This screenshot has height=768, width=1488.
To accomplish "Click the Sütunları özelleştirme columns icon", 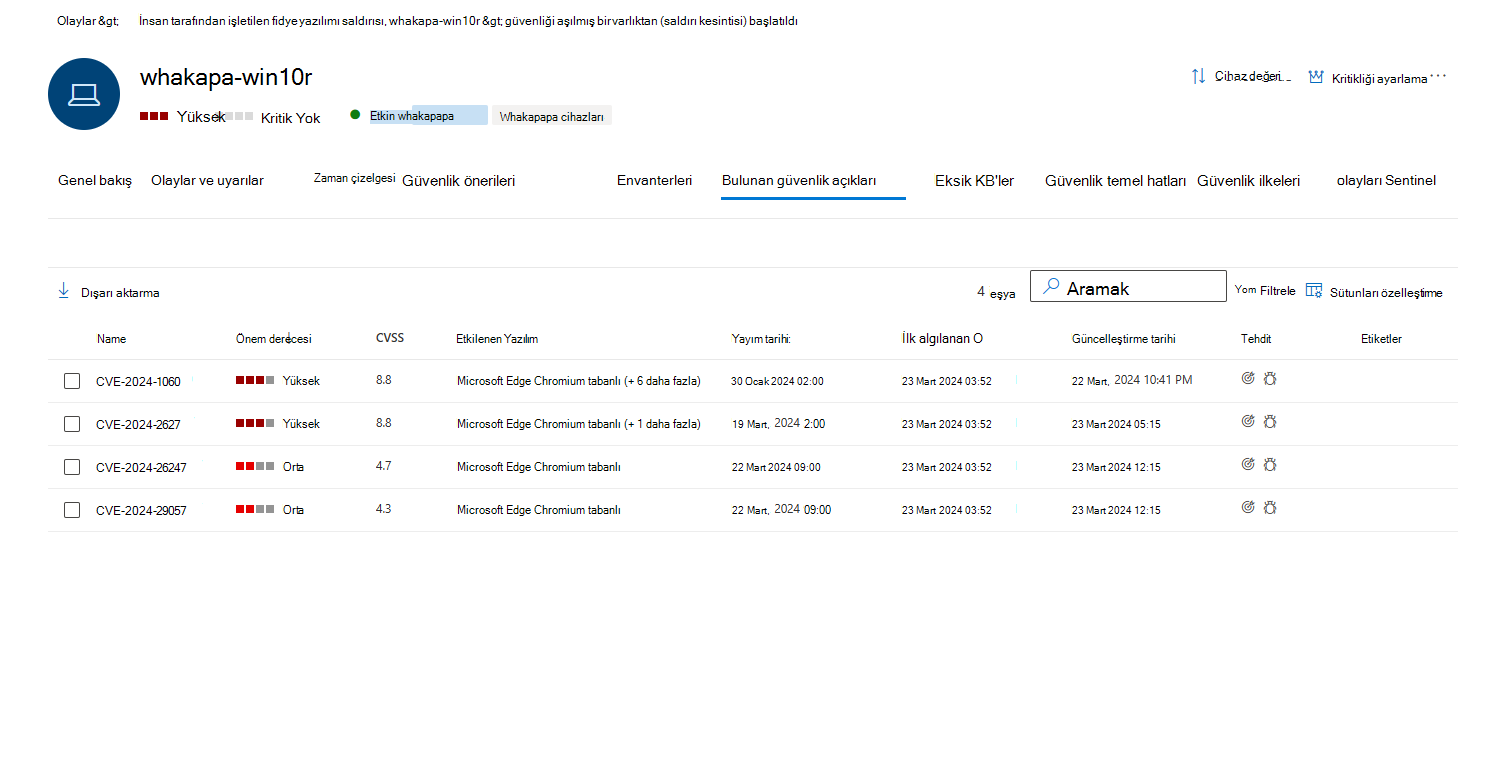I will coord(1314,290).
